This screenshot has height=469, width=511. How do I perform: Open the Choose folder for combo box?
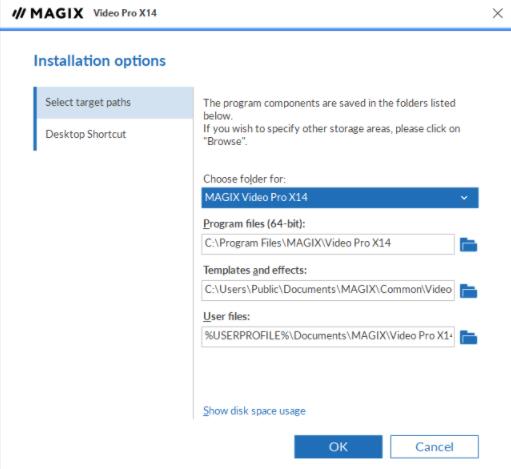[x=340, y=198]
